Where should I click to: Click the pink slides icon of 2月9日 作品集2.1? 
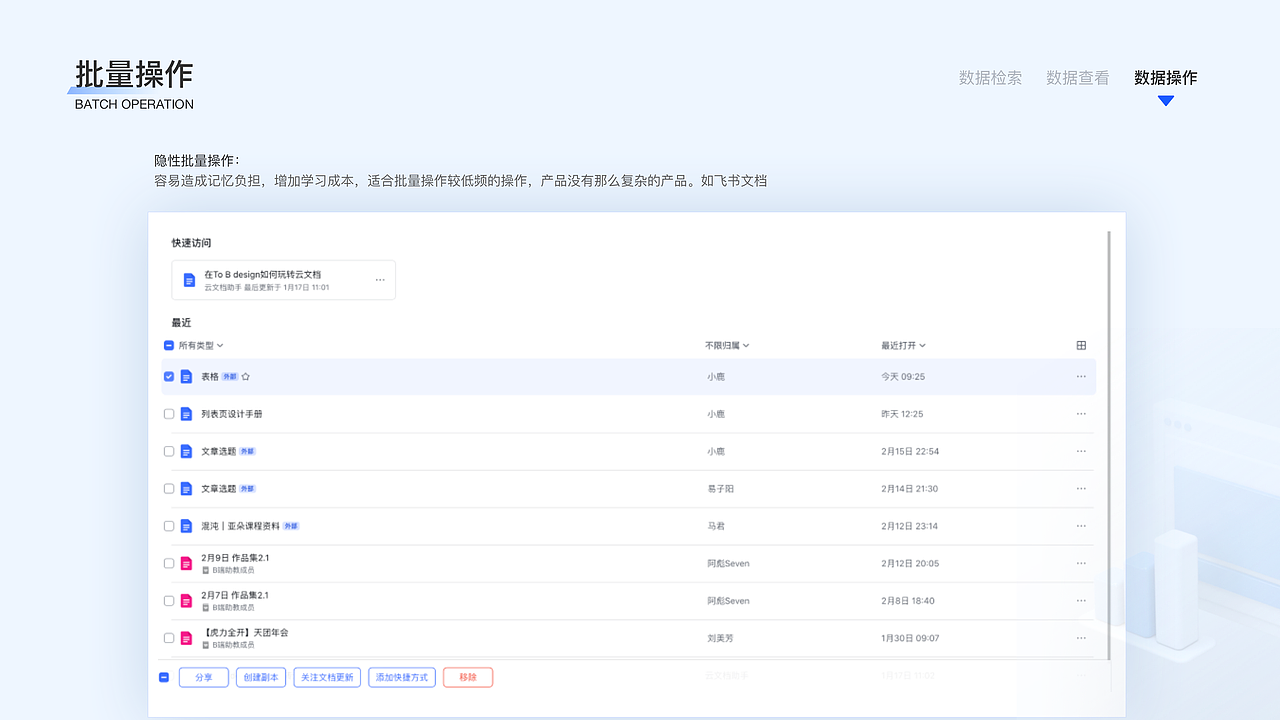(x=186, y=563)
